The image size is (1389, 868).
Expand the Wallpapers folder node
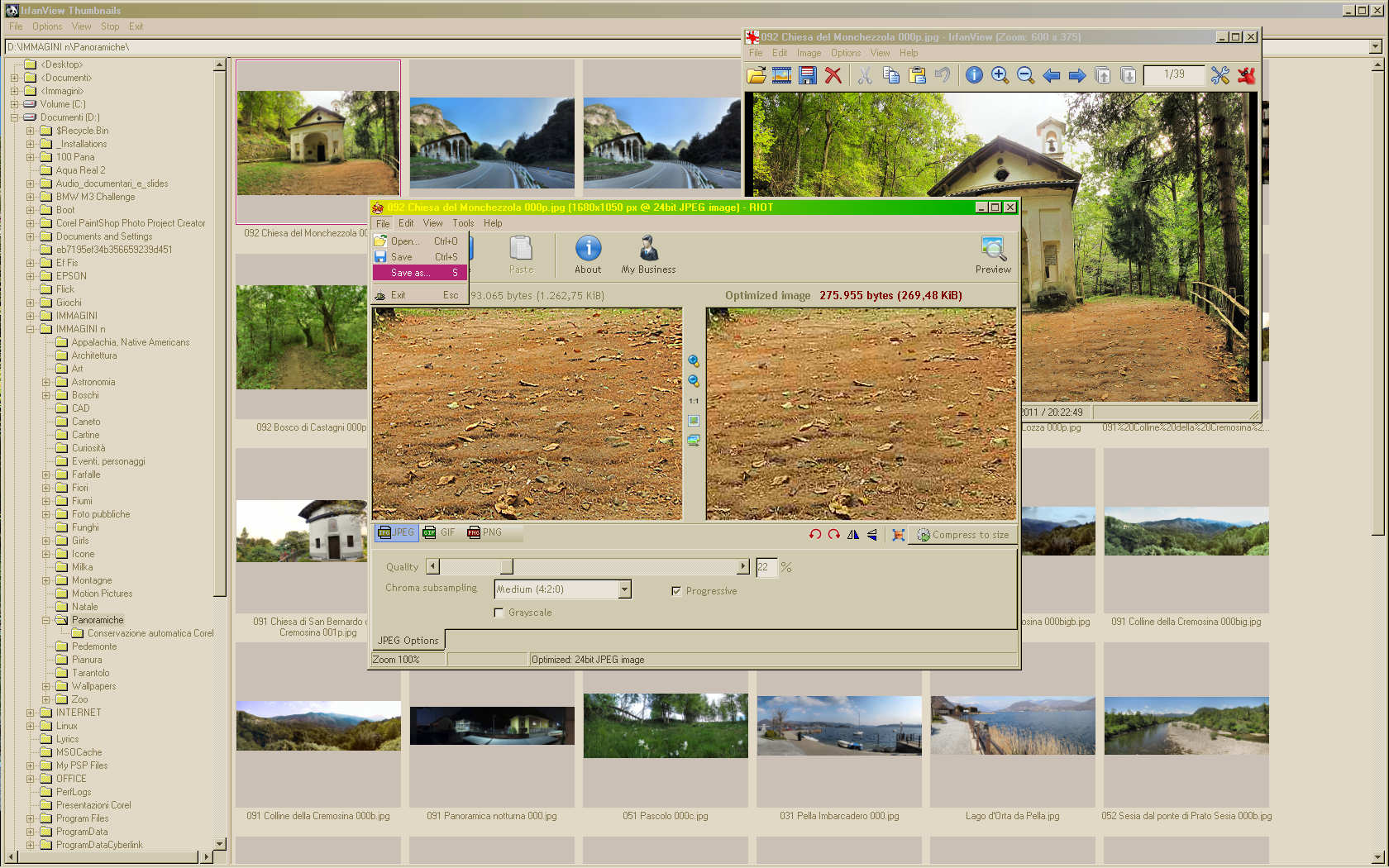[x=46, y=686]
